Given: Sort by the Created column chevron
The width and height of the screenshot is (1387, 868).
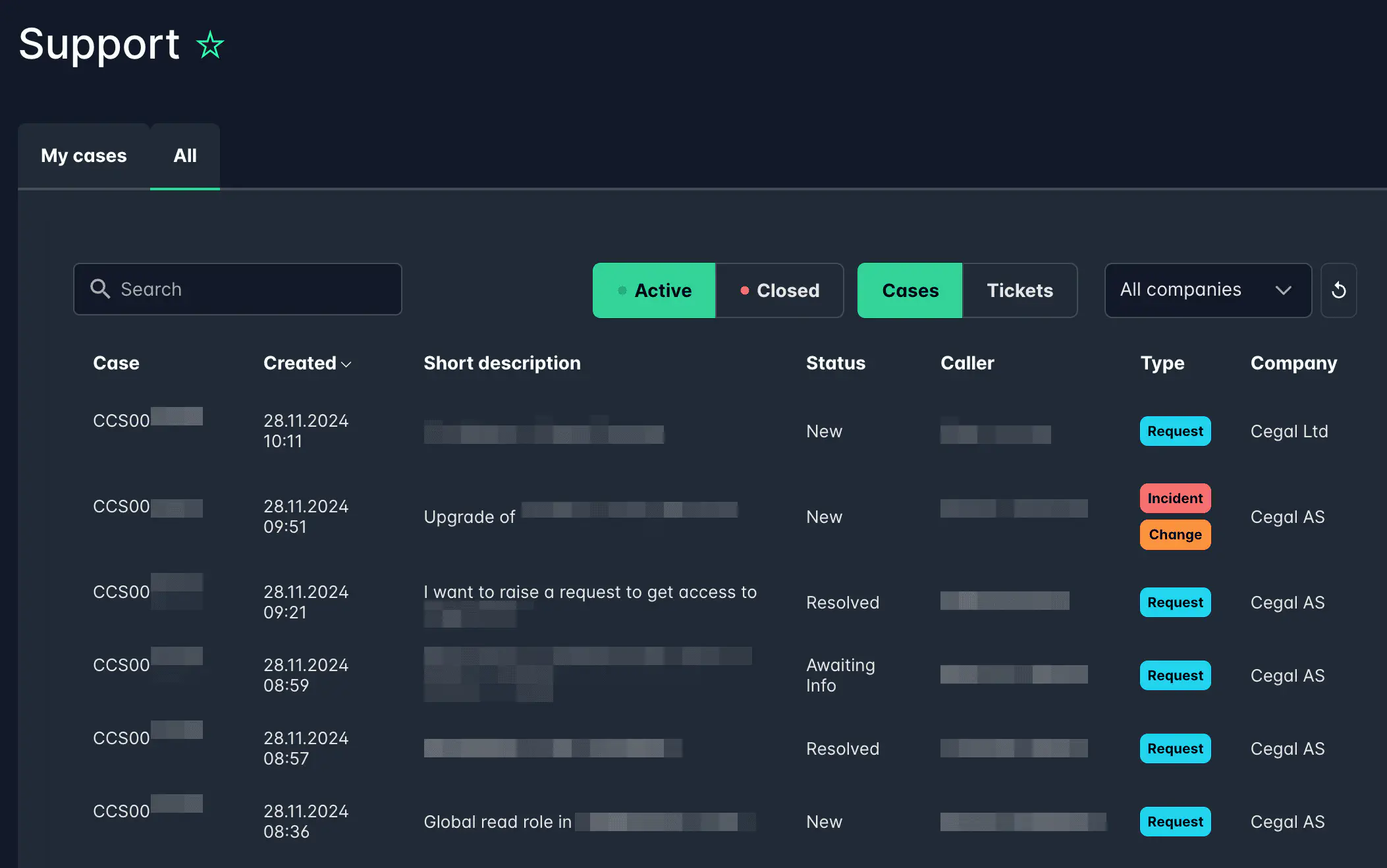Looking at the screenshot, I should pos(346,364).
